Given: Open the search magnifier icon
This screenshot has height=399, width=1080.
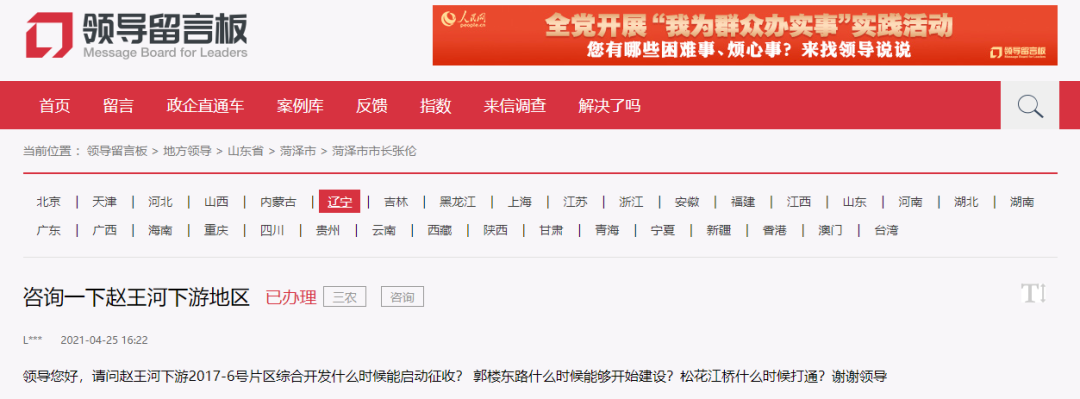Looking at the screenshot, I should coord(1030,106).
